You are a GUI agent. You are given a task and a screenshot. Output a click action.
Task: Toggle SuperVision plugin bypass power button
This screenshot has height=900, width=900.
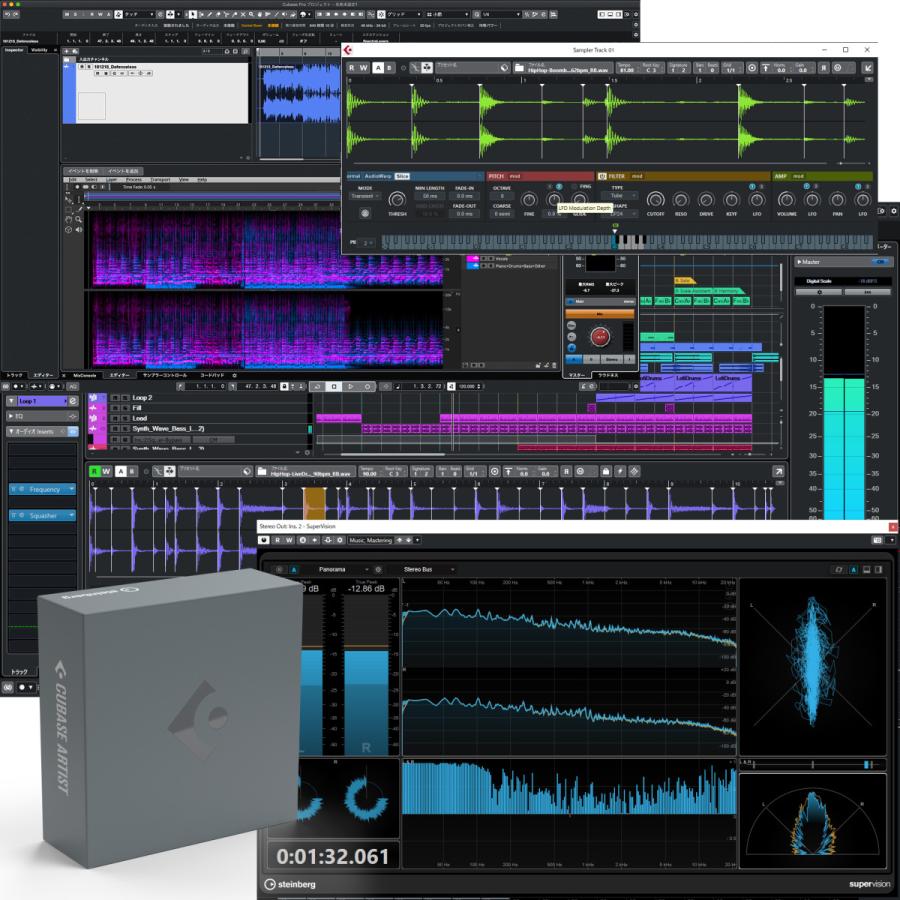coord(263,540)
